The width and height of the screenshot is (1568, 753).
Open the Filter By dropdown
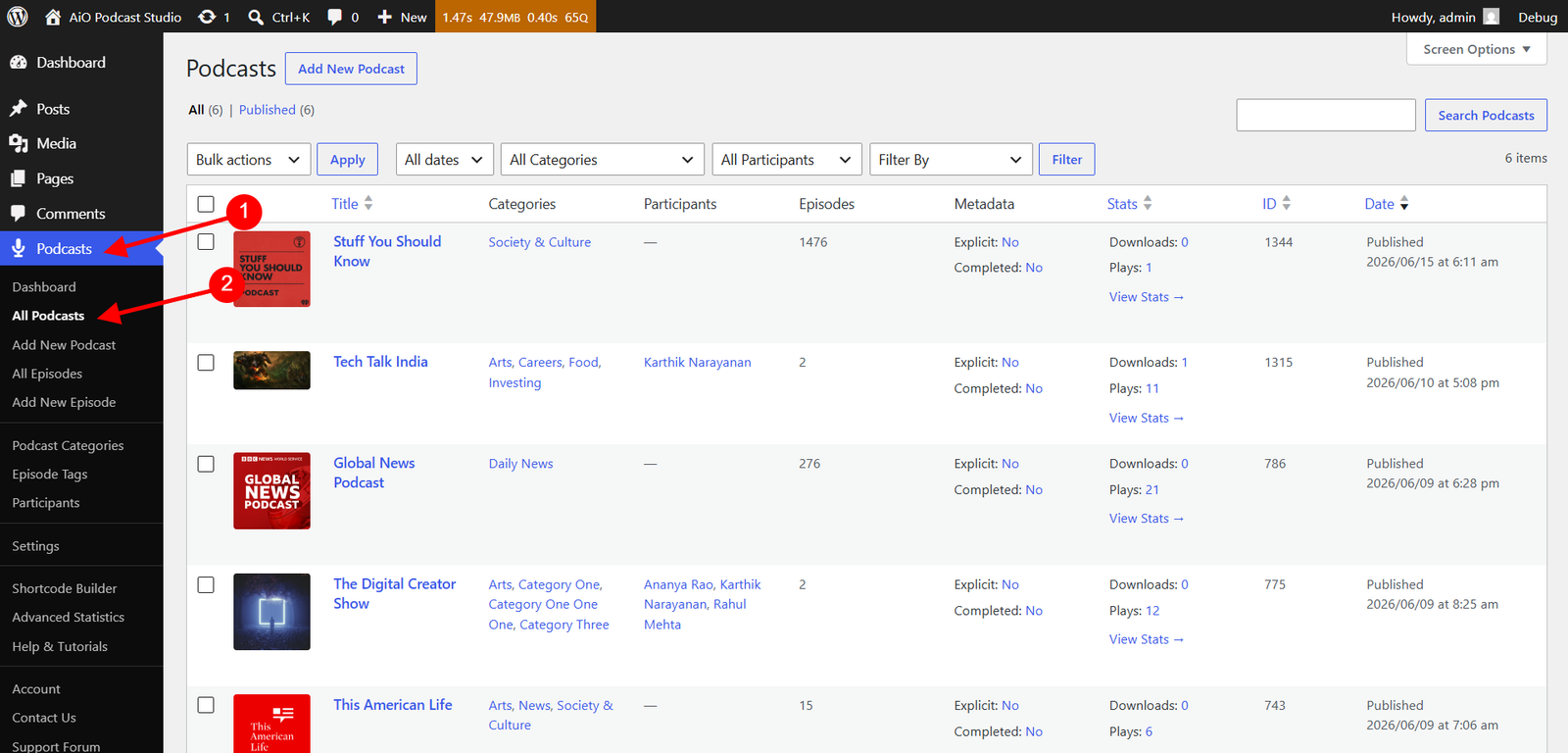tap(951, 160)
